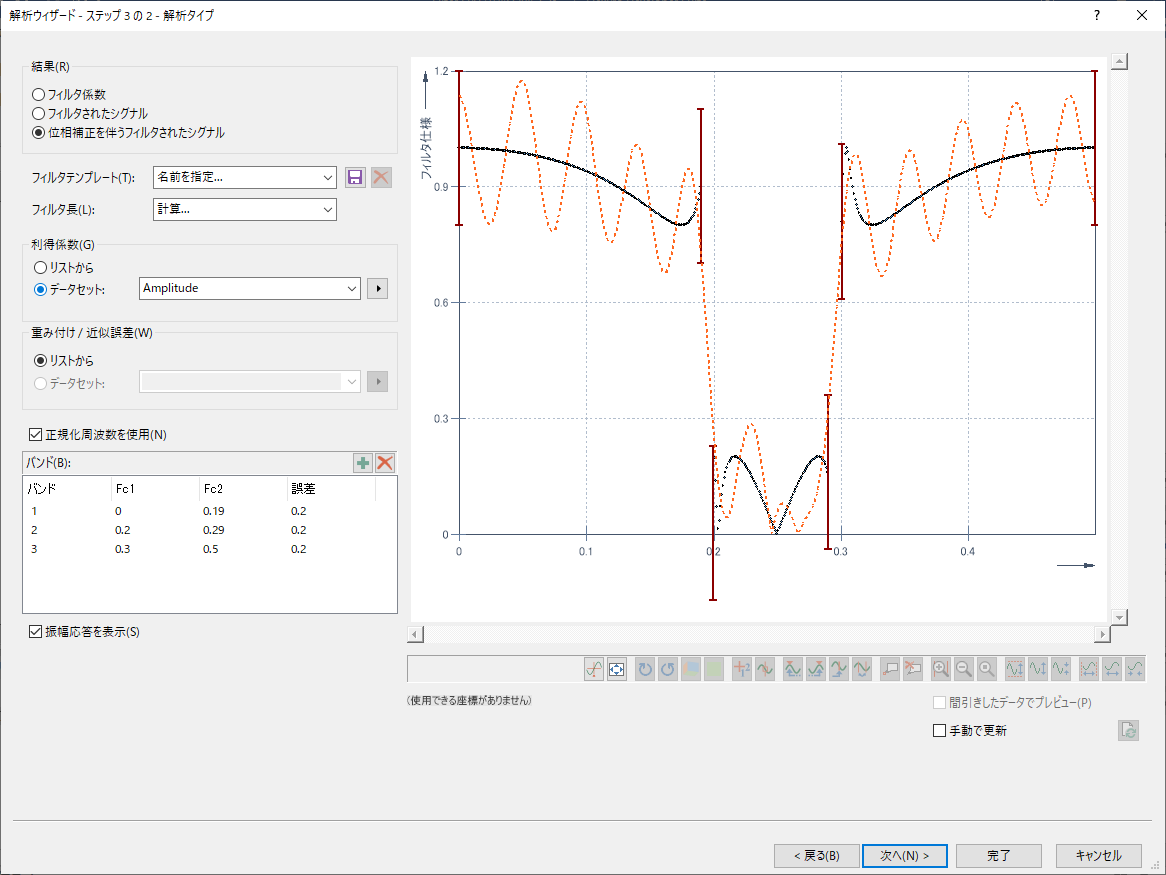The image size is (1166, 875).
Task: Click the Fc2 column header in band table
Action: [242, 488]
